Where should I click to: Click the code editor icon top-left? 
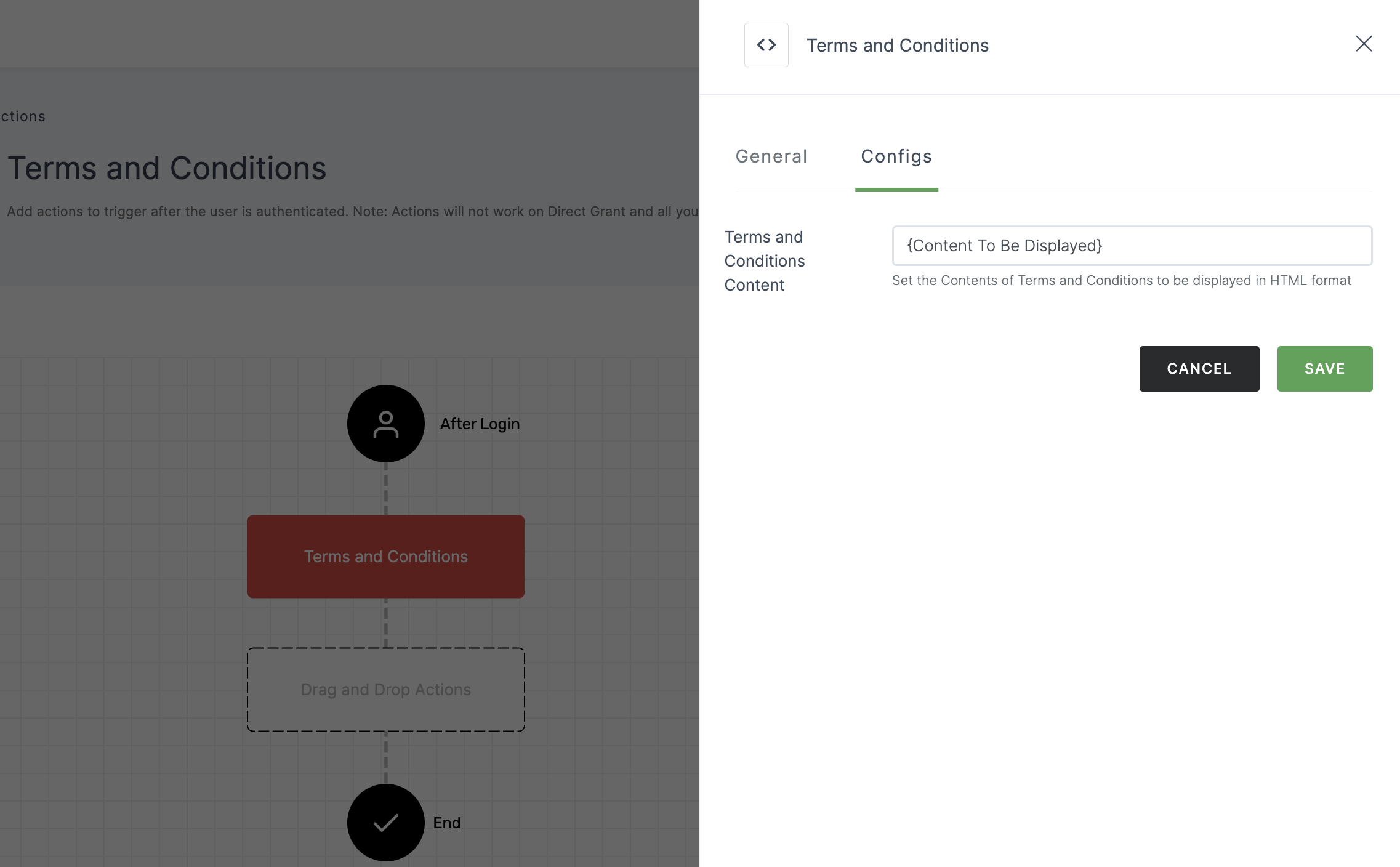(765, 44)
